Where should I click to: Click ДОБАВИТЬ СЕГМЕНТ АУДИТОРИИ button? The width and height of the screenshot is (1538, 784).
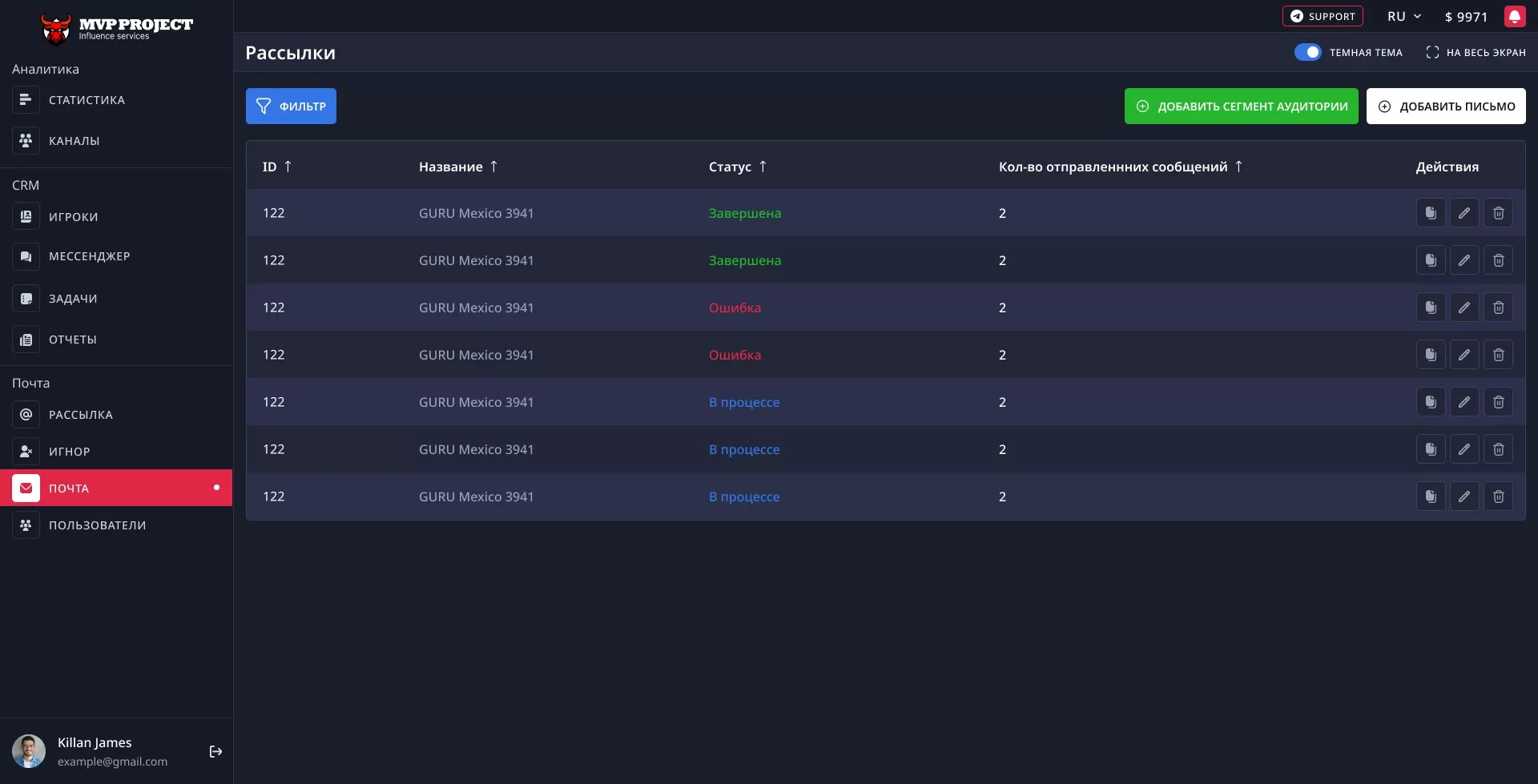point(1241,107)
